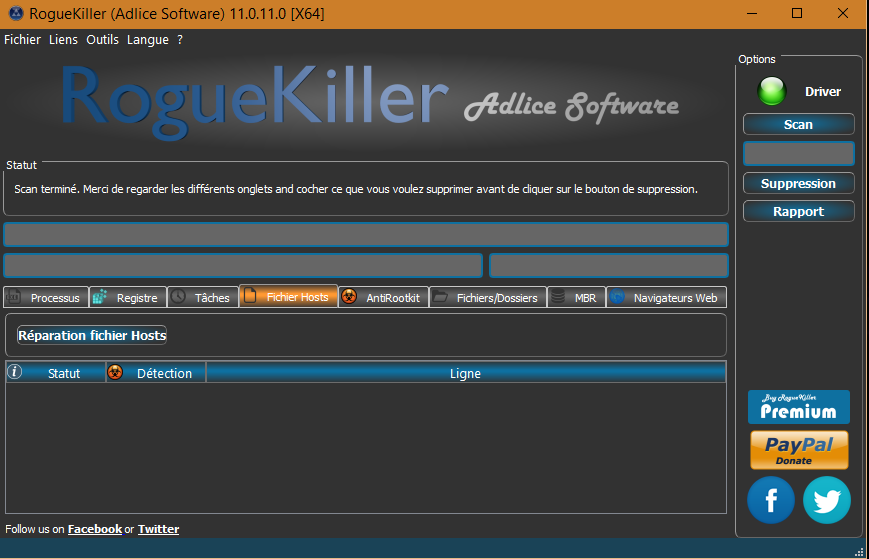Switch to the Processus tab
The height and width of the screenshot is (559, 869).
tap(46, 298)
